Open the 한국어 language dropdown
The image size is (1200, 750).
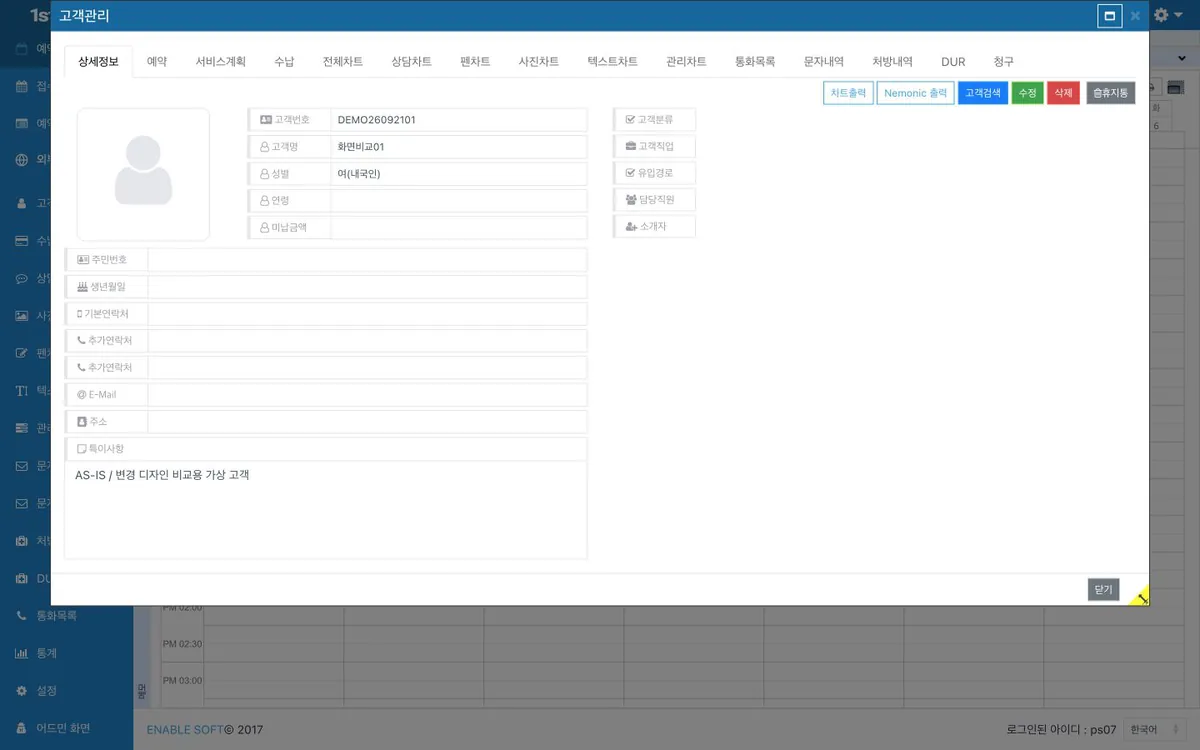1153,730
